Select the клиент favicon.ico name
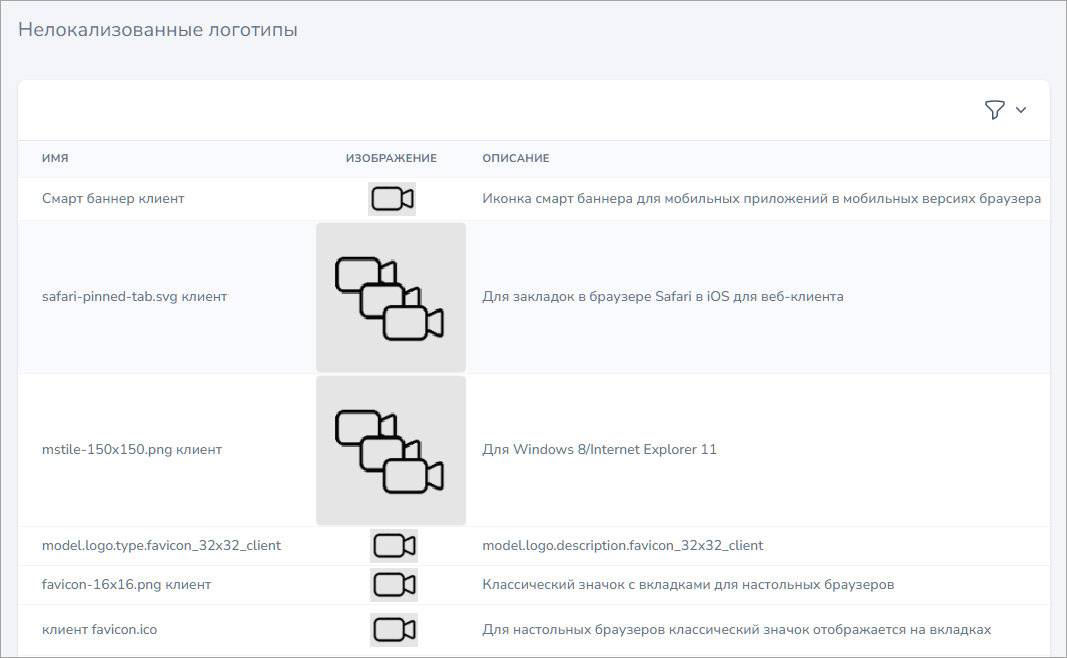 [99, 629]
